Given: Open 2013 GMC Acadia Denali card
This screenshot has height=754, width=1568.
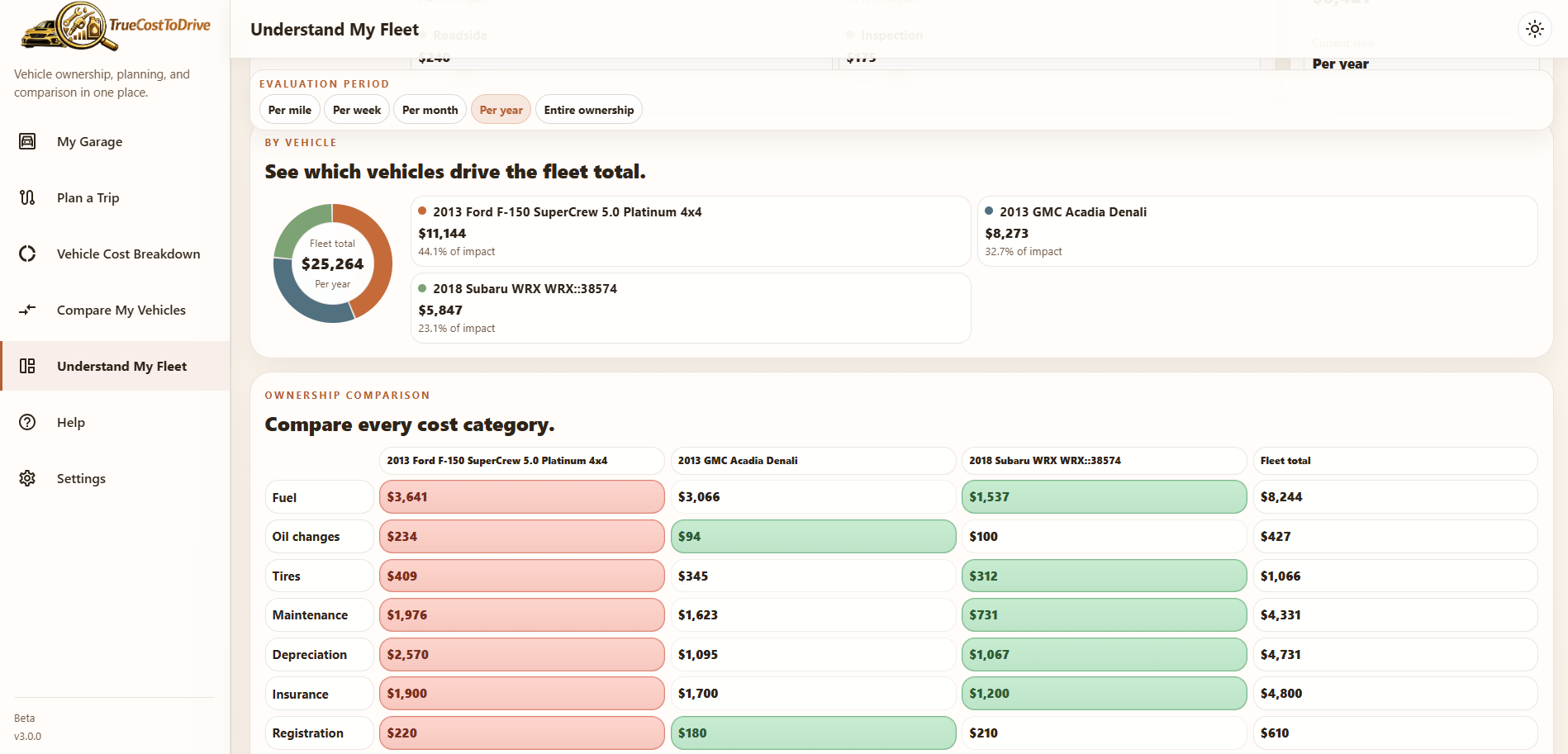Looking at the screenshot, I should 1257,231.
